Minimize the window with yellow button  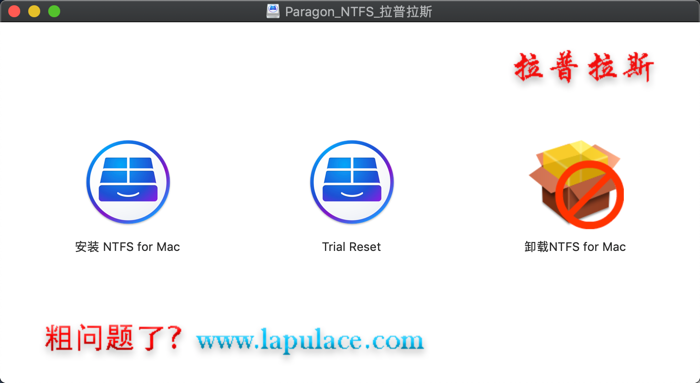(x=34, y=11)
